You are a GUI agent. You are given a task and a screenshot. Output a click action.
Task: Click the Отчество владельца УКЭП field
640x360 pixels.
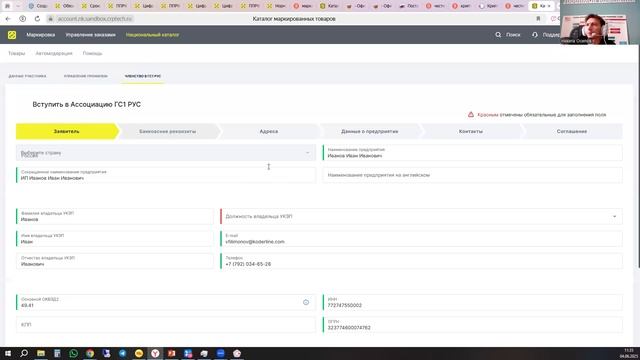(115, 261)
